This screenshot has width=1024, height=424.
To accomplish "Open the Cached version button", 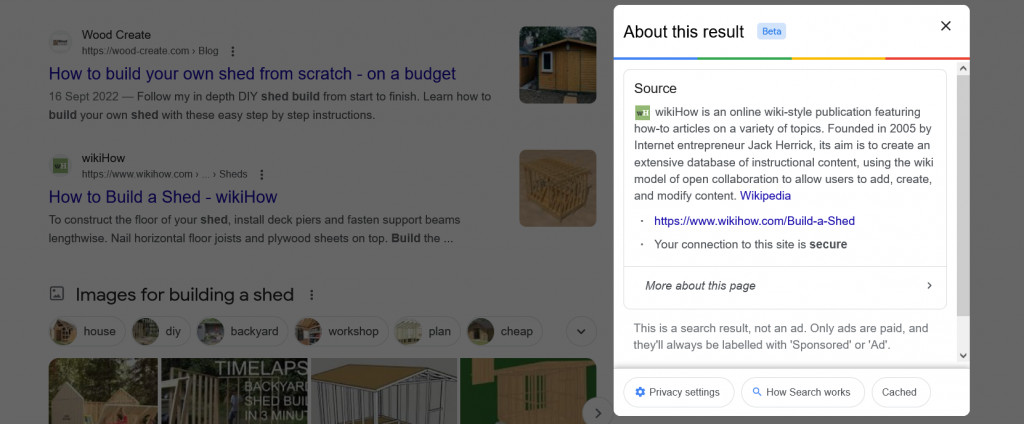I will point(901,392).
